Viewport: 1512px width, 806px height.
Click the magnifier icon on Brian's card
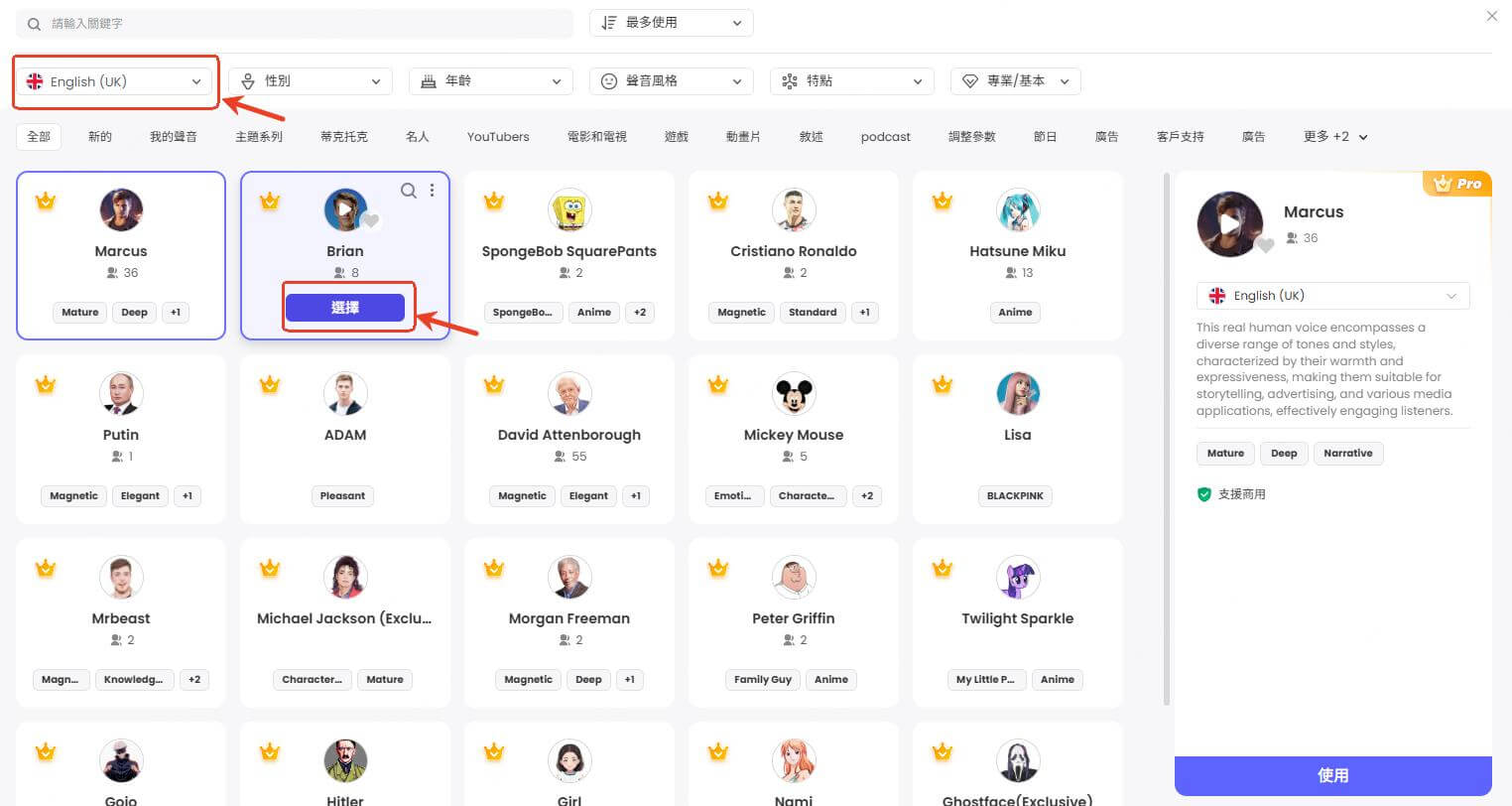tap(408, 191)
